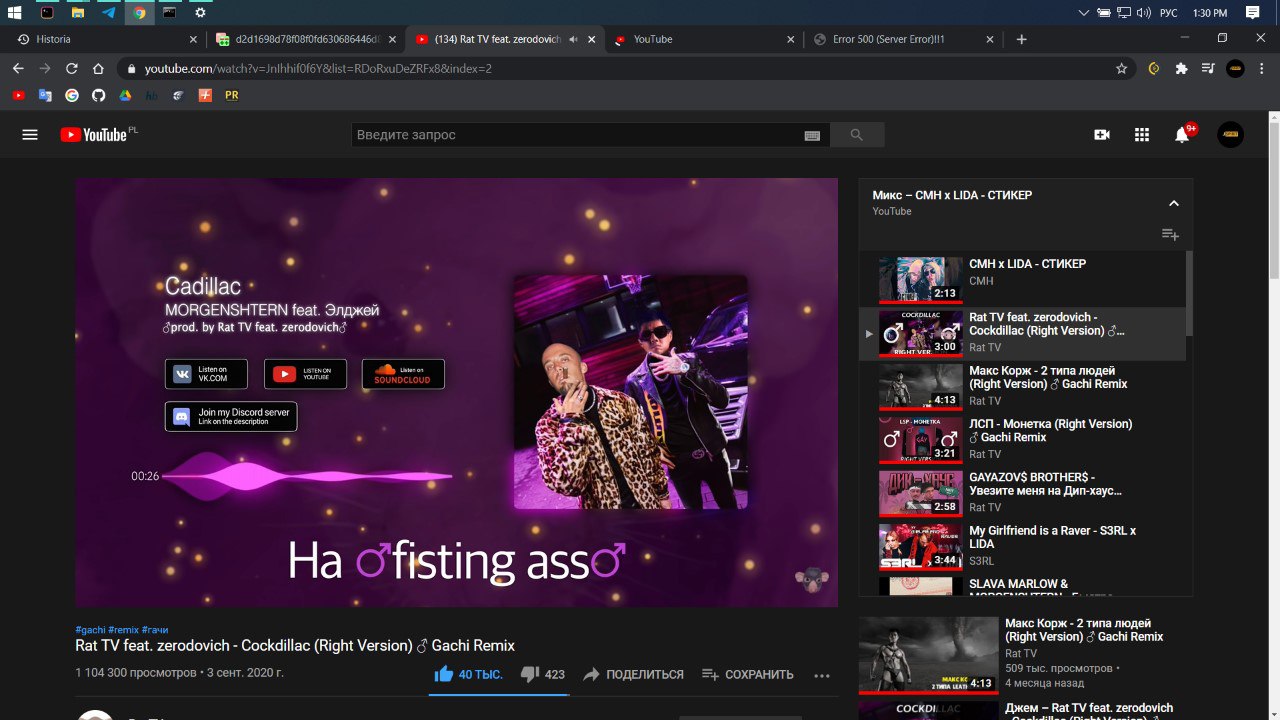1280x720 pixels.
Task: Select Cockdillac (Right Version) in playlist
Action: 1022,333
